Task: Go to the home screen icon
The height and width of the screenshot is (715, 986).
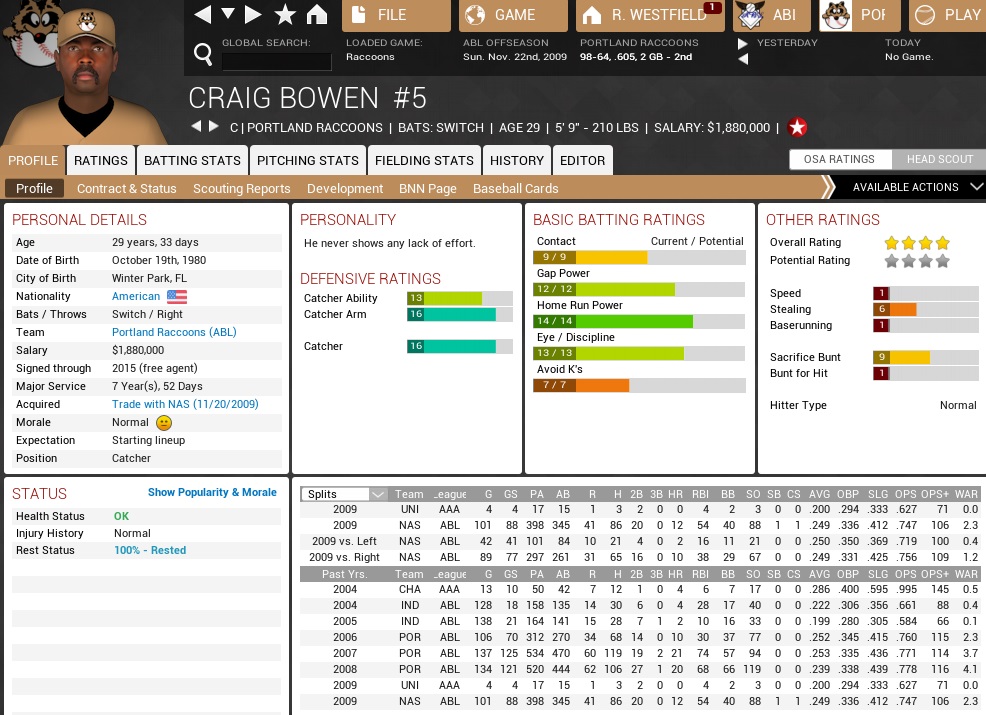Action: click(317, 14)
